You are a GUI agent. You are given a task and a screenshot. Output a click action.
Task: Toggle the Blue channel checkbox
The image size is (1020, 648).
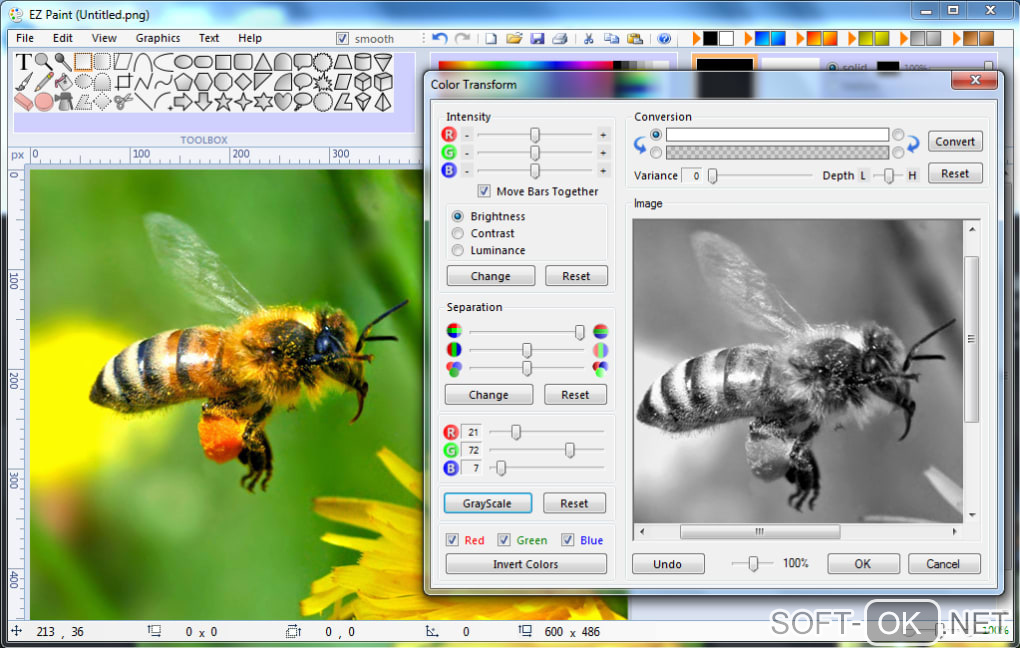[567, 539]
